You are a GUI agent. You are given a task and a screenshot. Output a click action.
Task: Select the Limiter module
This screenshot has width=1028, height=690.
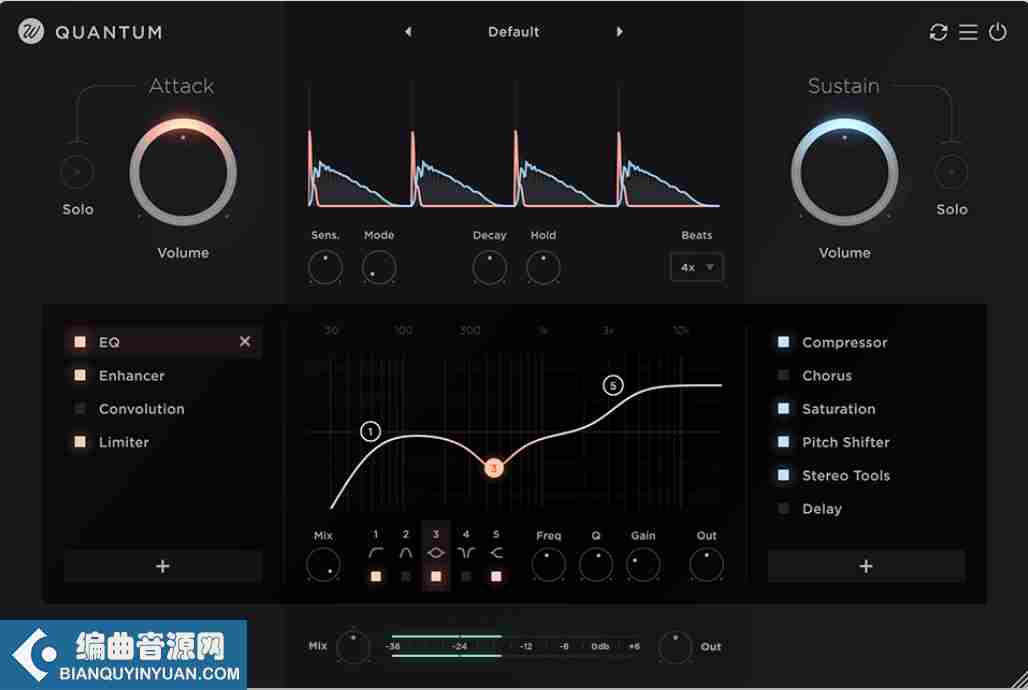coord(124,443)
